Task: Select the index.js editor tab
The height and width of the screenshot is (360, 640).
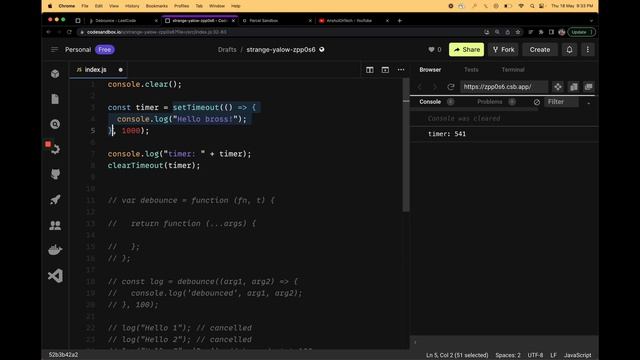Action: (x=98, y=70)
